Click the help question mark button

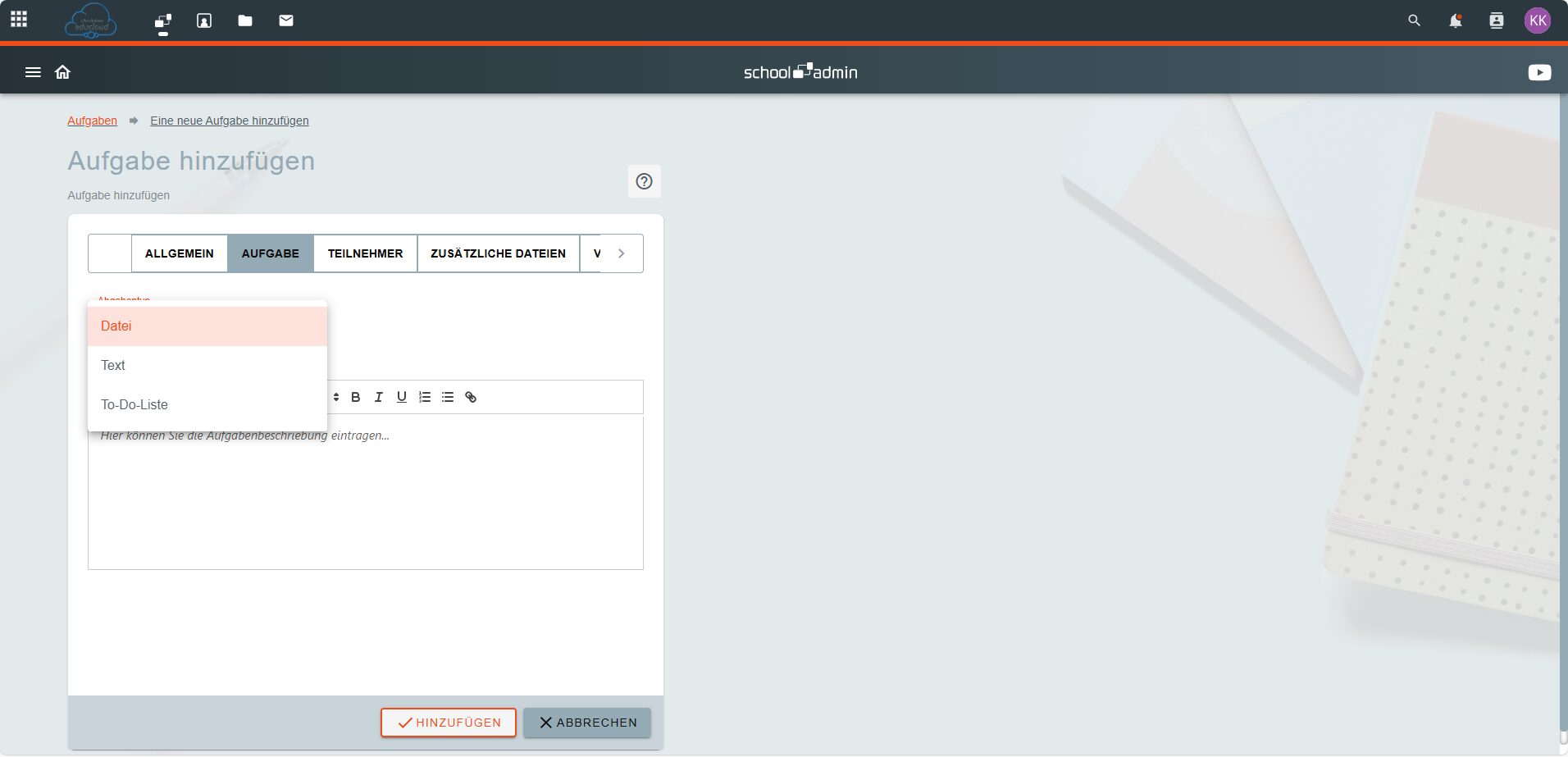644,181
